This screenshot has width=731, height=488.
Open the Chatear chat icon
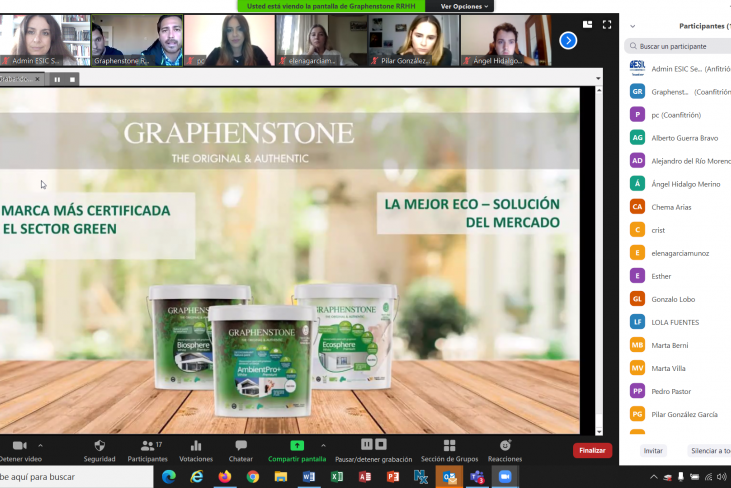point(241,446)
